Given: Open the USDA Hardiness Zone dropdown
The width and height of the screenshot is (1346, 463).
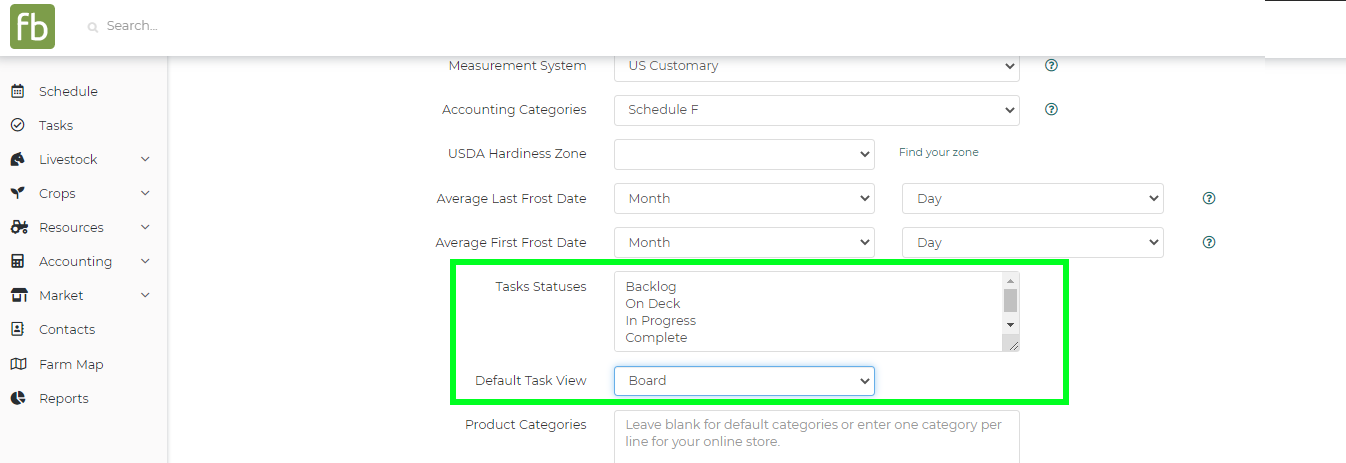Looking at the screenshot, I should click(x=744, y=154).
